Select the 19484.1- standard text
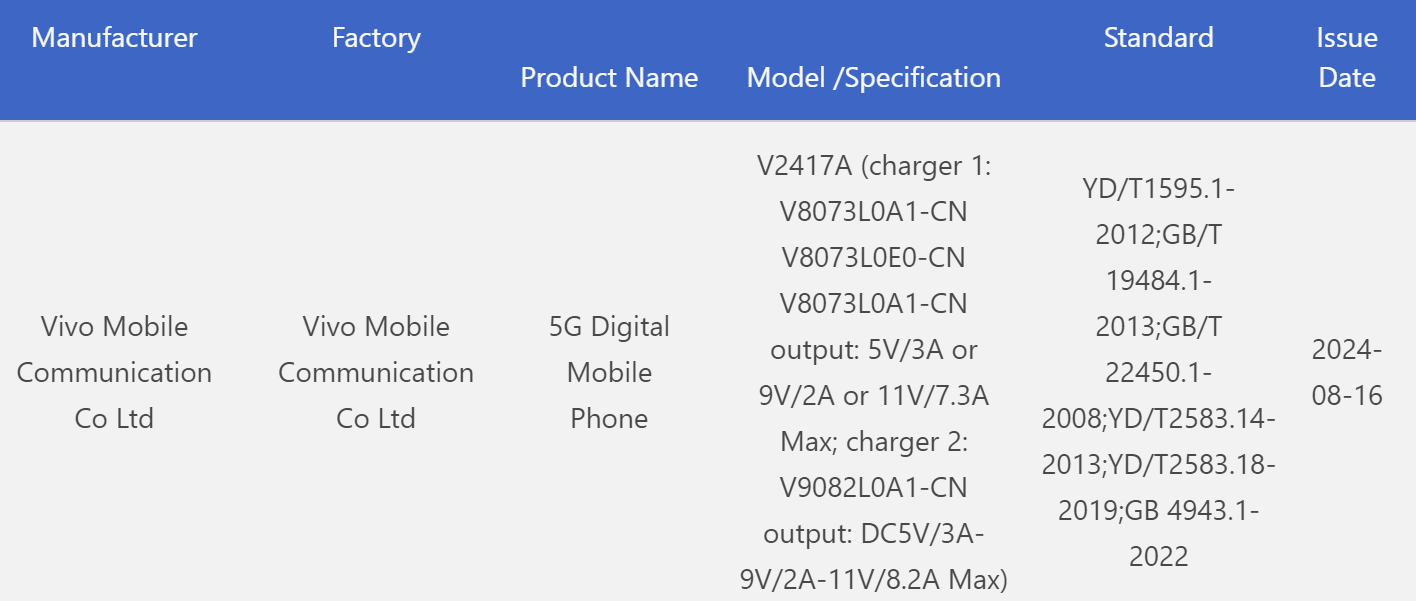Image resolution: width=1416 pixels, height=601 pixels. [1158, 280]
